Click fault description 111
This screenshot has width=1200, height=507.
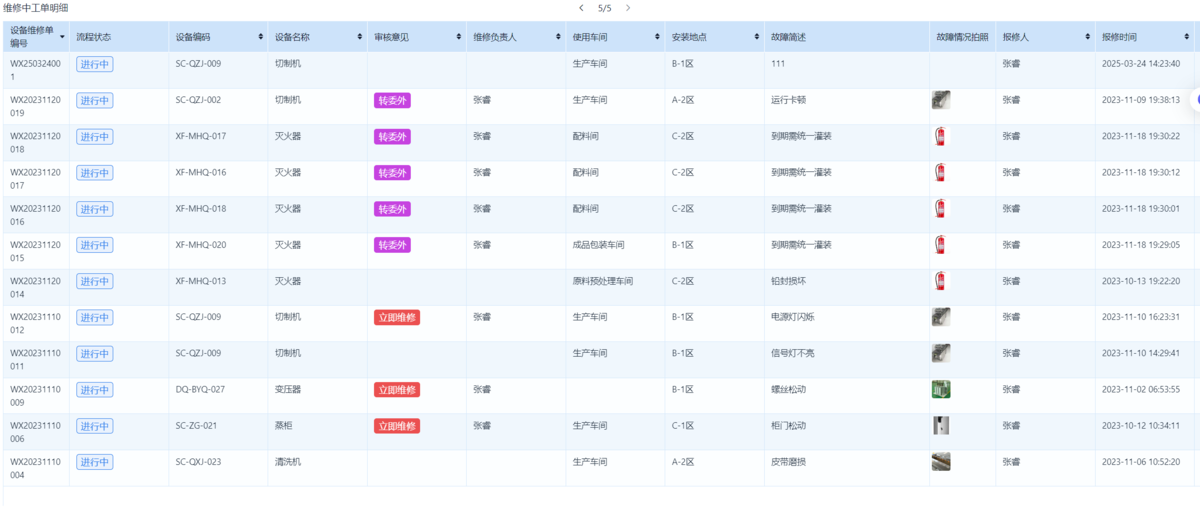778,63
